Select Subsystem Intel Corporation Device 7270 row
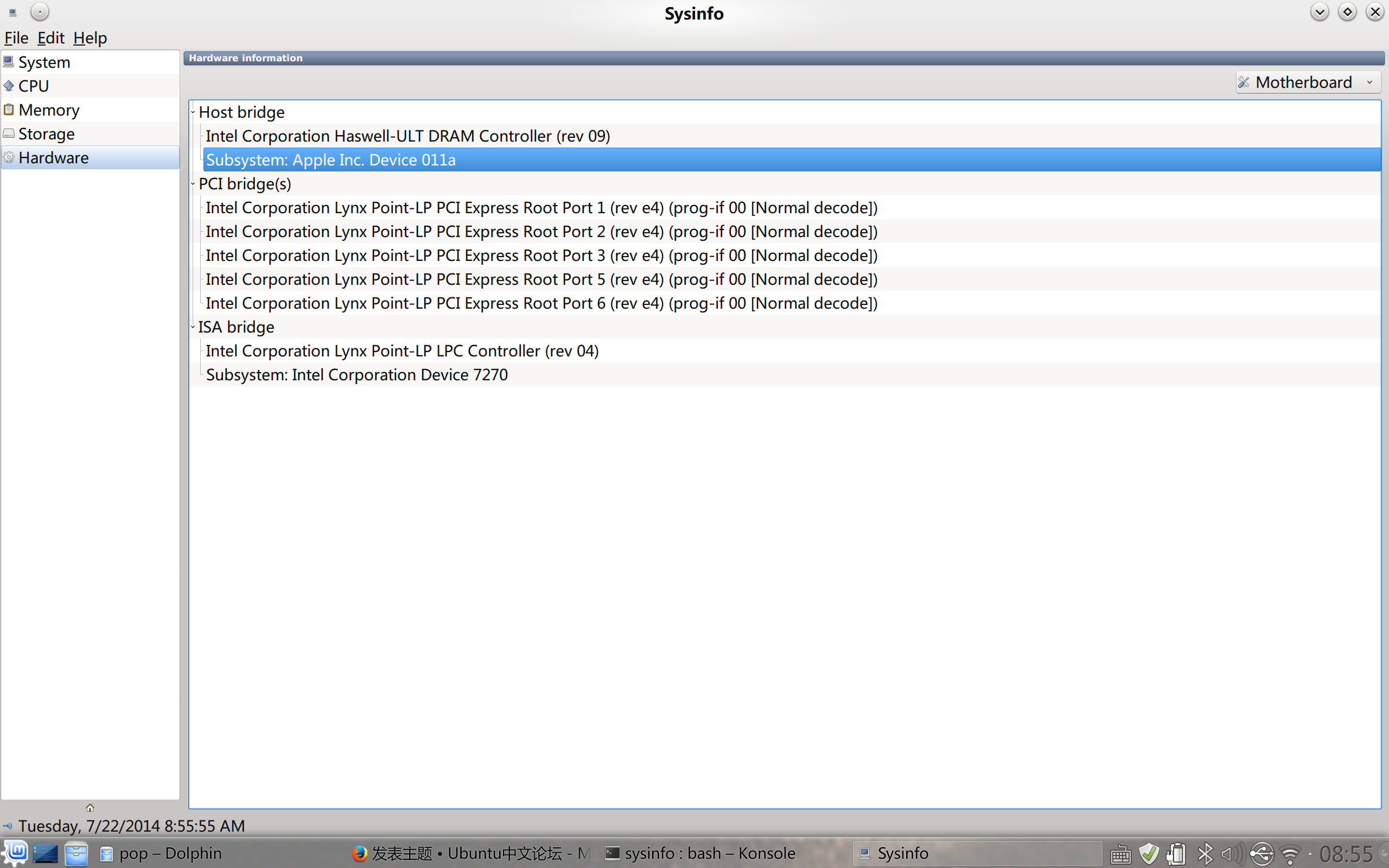The height and width of the screenshot is (868, 1389). pos(792,375)
